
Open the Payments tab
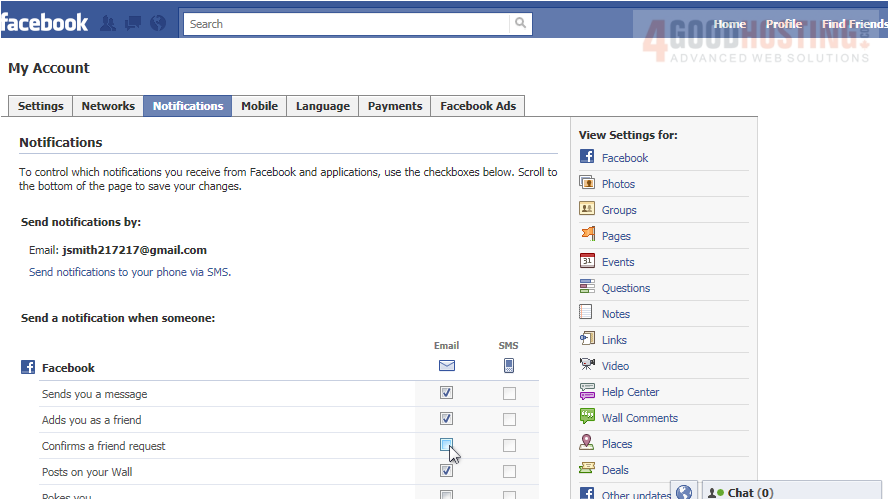coord(394,106)
